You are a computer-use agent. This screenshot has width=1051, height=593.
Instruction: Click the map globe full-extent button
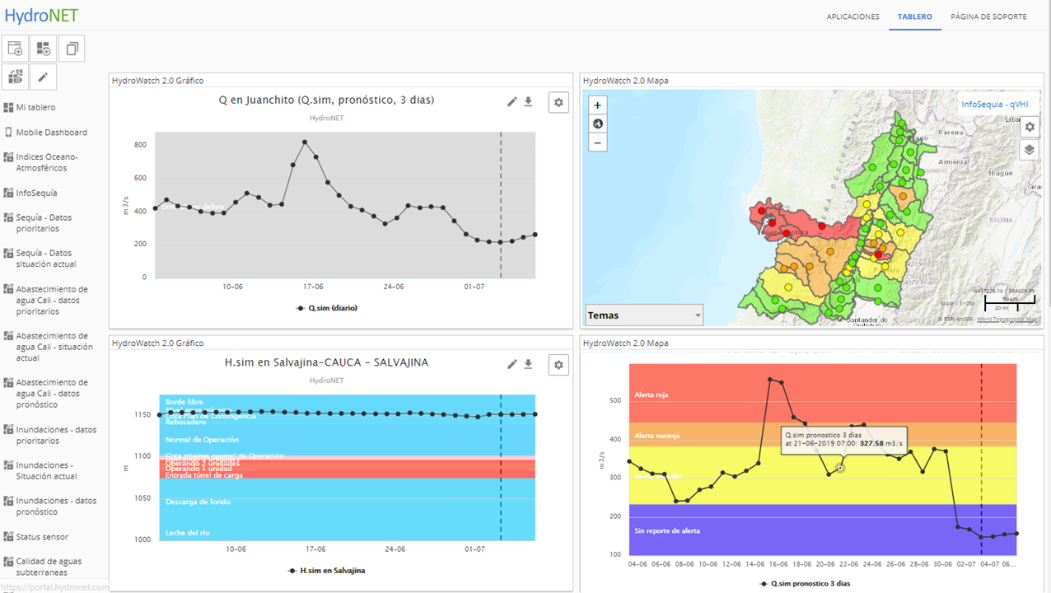click(x=598, y=124)
